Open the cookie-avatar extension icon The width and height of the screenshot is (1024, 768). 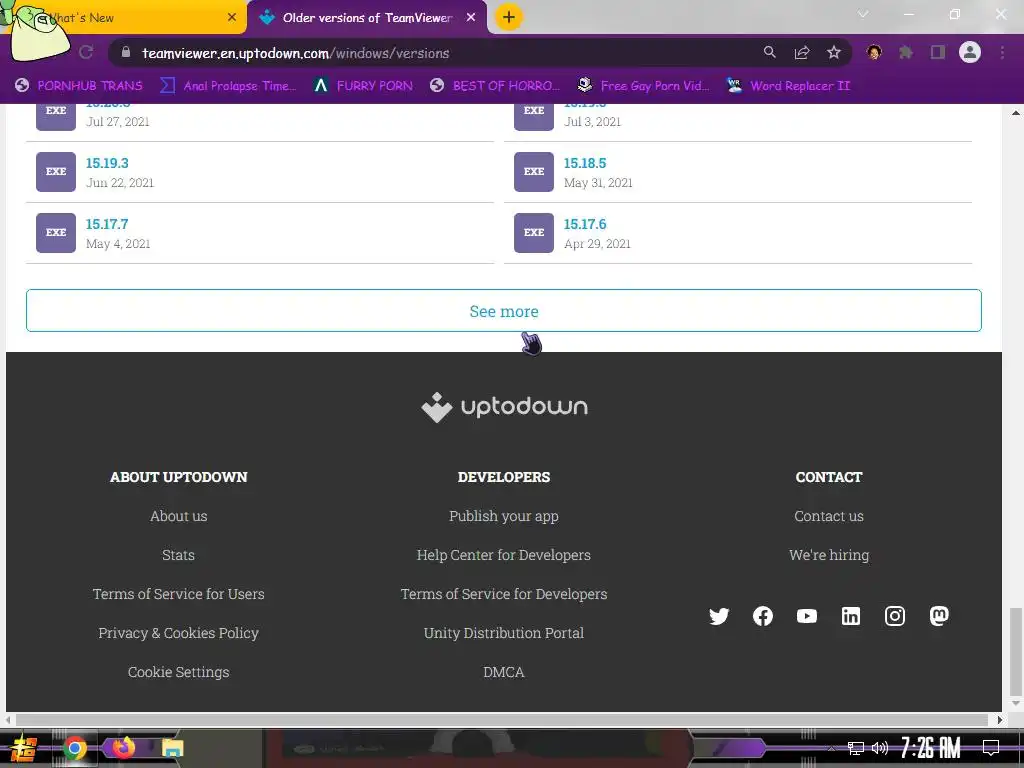click(874, 52)
